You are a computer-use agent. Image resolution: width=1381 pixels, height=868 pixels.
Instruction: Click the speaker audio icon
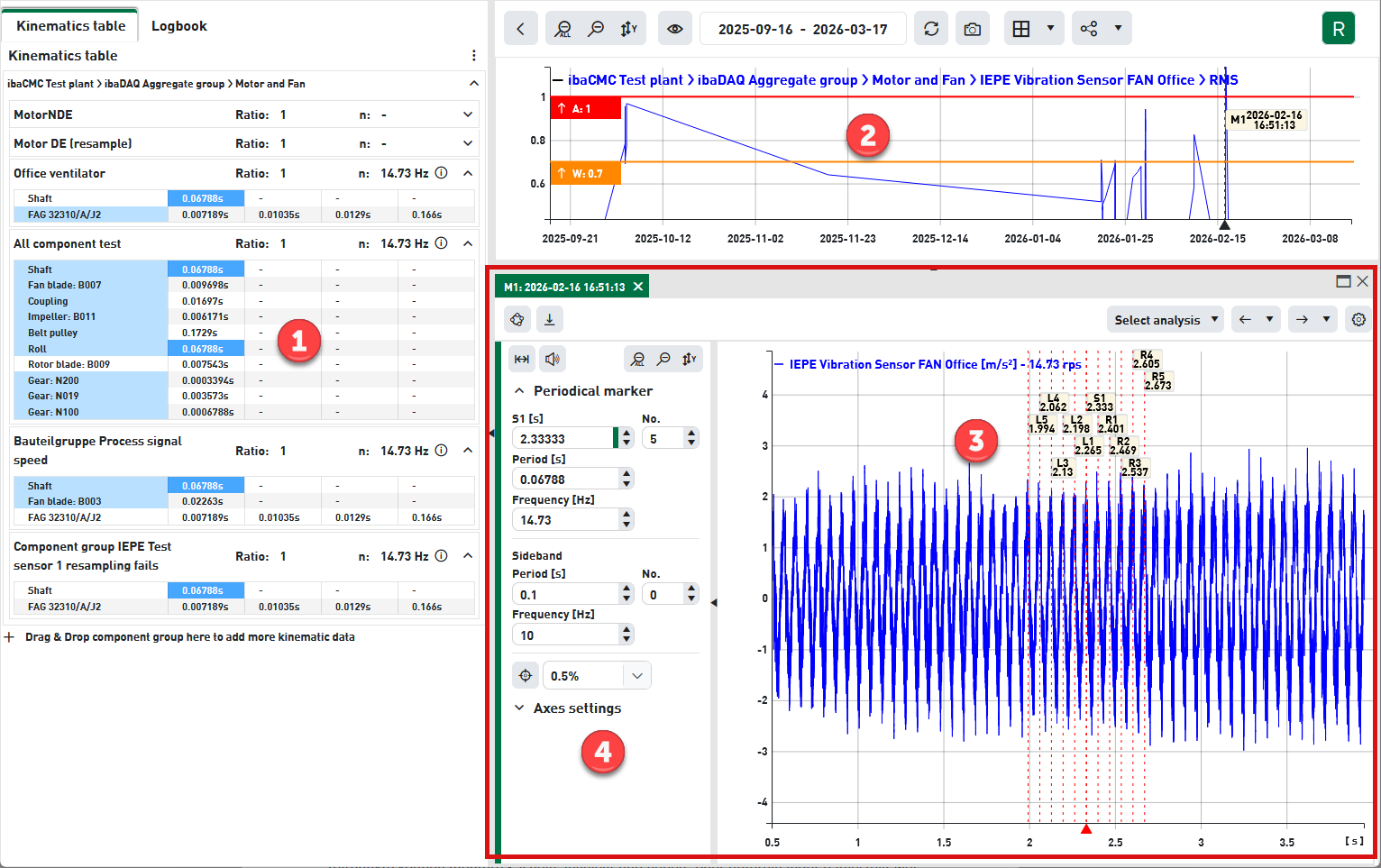pyautogui.click(x=553, y=359)
